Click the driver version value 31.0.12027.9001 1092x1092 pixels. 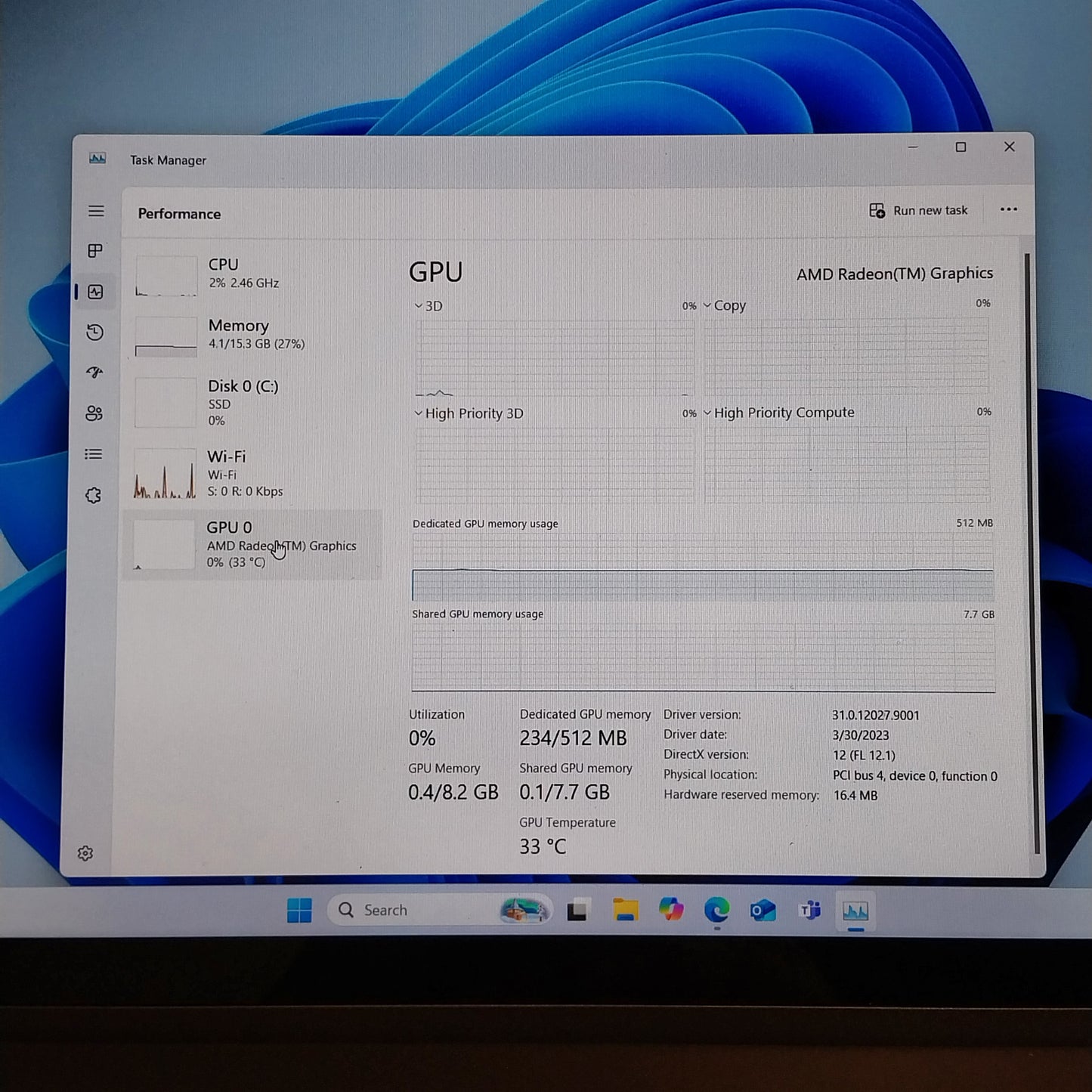876,715
